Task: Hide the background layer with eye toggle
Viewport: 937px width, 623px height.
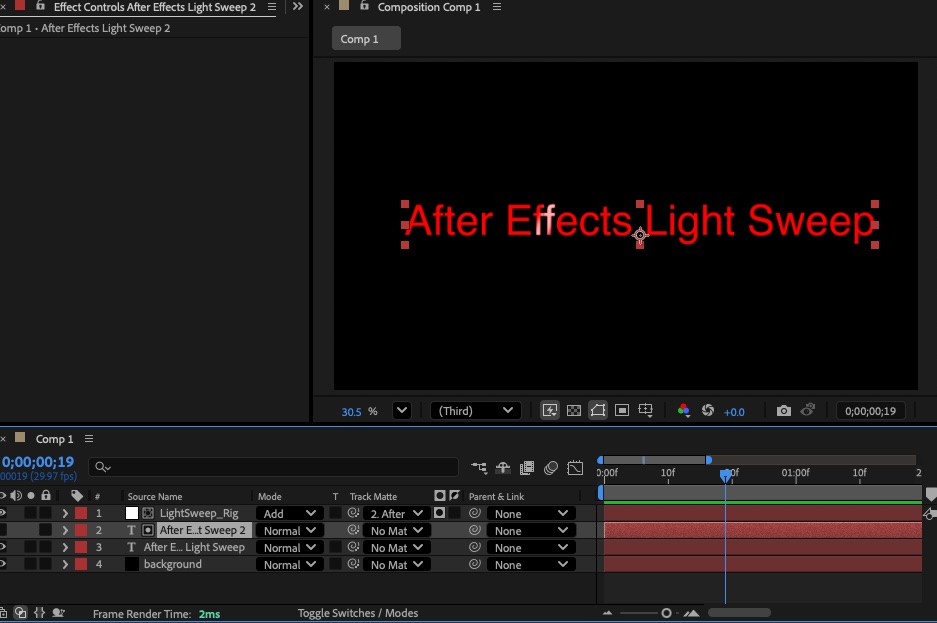Action: point(3,564)
